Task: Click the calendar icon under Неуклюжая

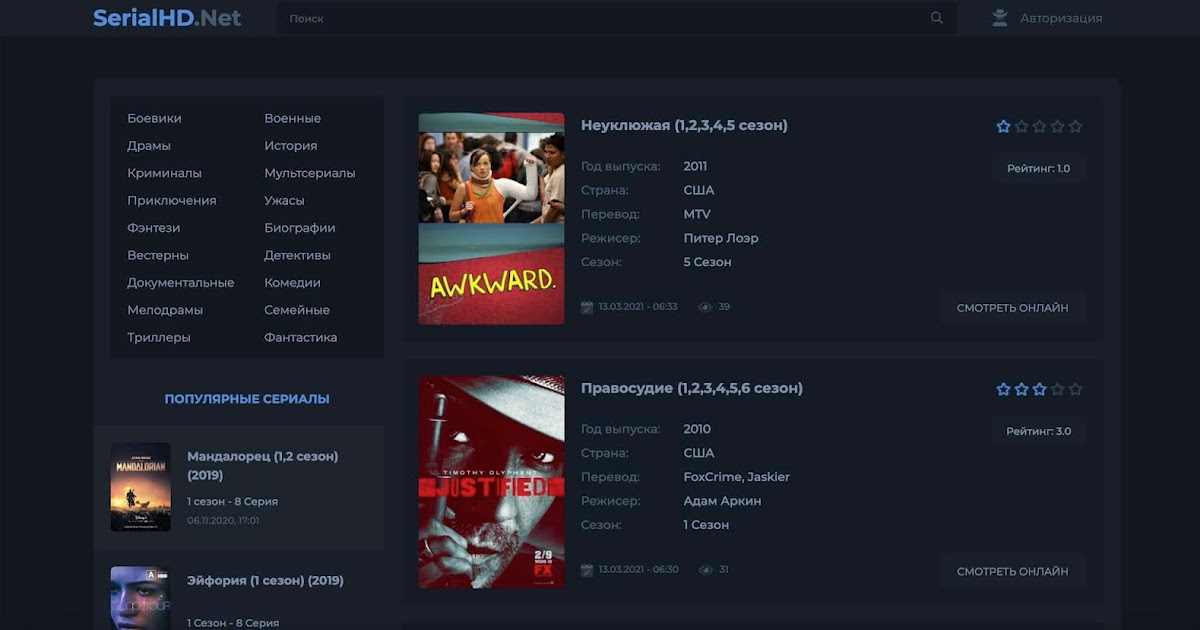Action: click(x=587, y=307)
